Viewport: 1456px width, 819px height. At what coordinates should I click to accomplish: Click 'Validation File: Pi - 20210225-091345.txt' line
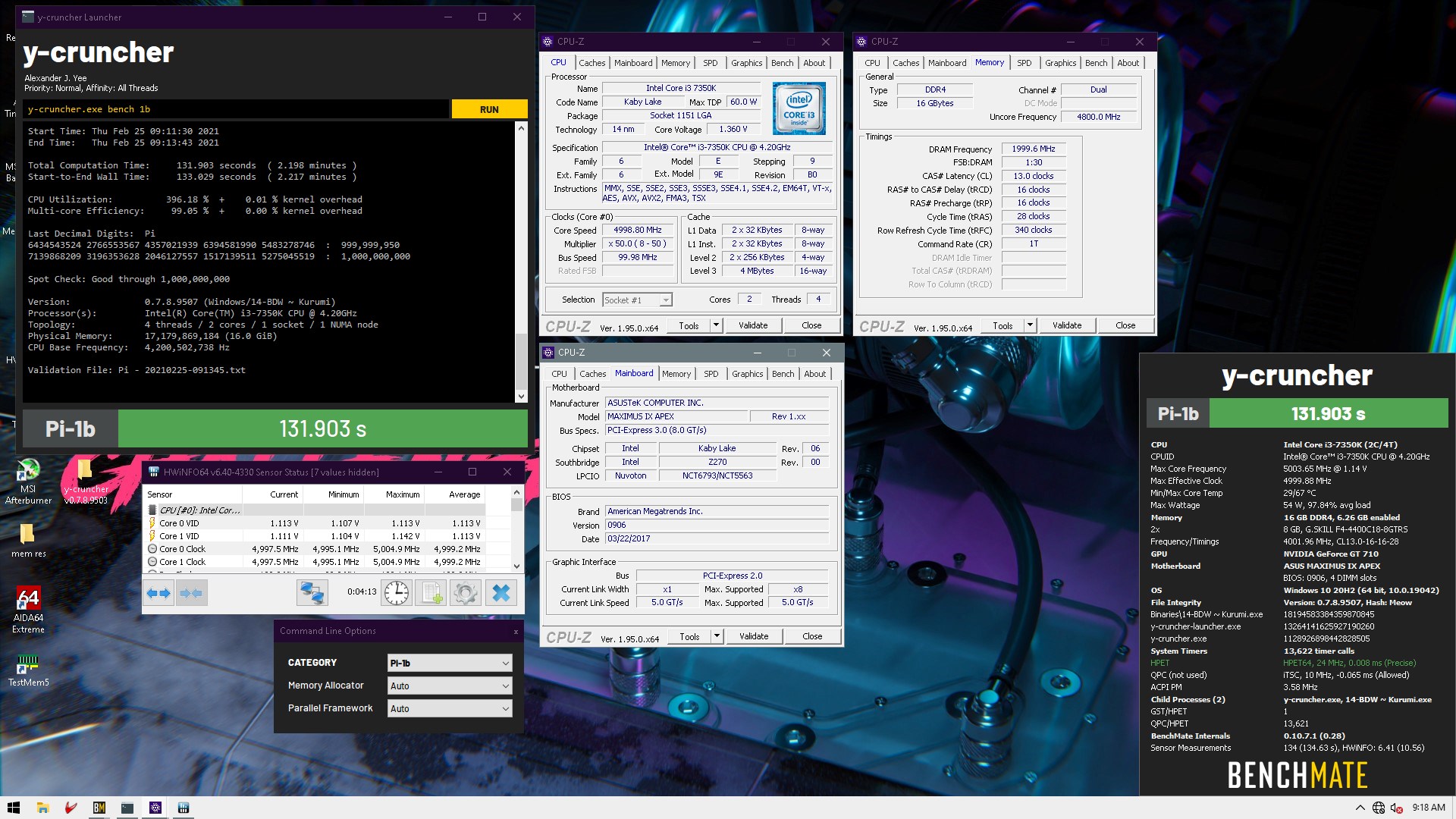coord(136,370)
